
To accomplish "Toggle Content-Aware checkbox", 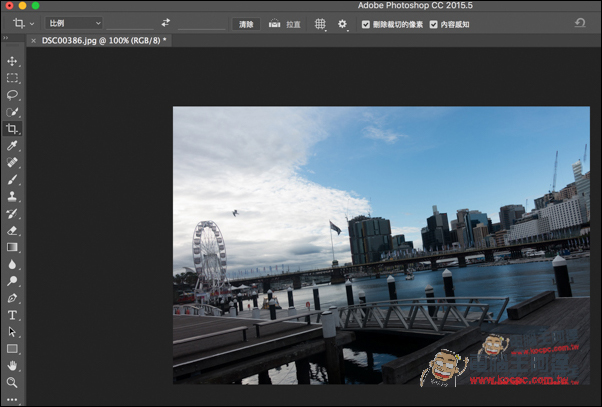I will (433, 25).
